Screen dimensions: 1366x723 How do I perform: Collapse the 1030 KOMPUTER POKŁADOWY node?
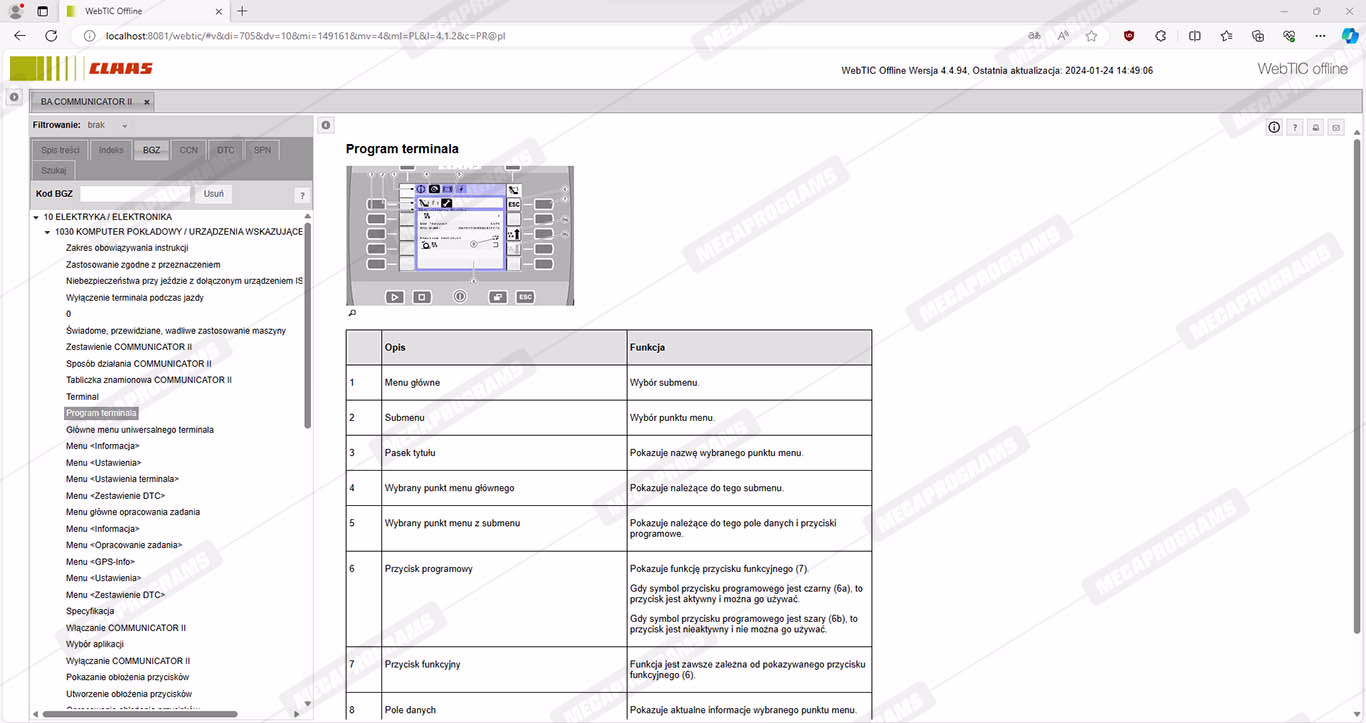click(x=47, y=232)
